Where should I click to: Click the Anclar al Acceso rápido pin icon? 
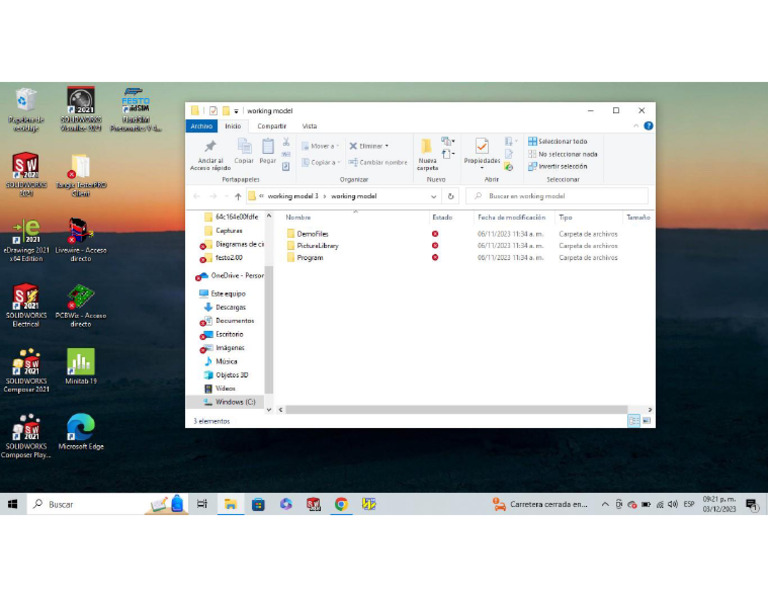(210, 147)
